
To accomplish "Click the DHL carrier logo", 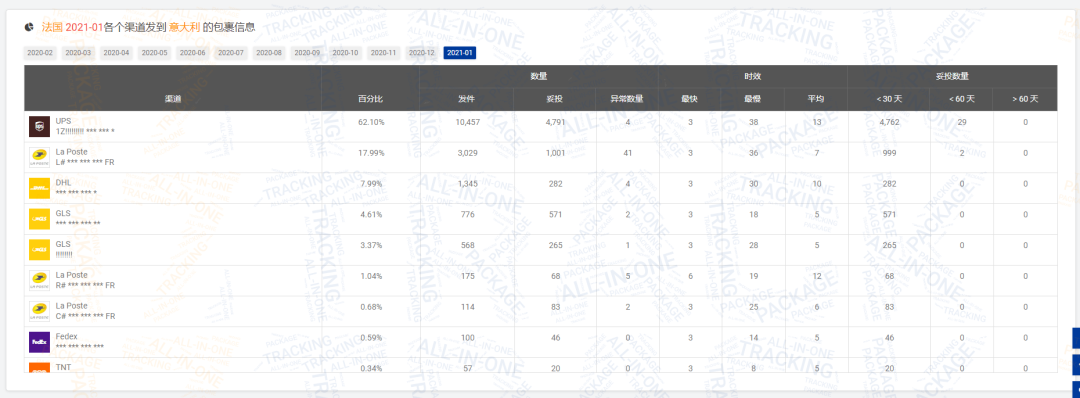I will (39, 189).
